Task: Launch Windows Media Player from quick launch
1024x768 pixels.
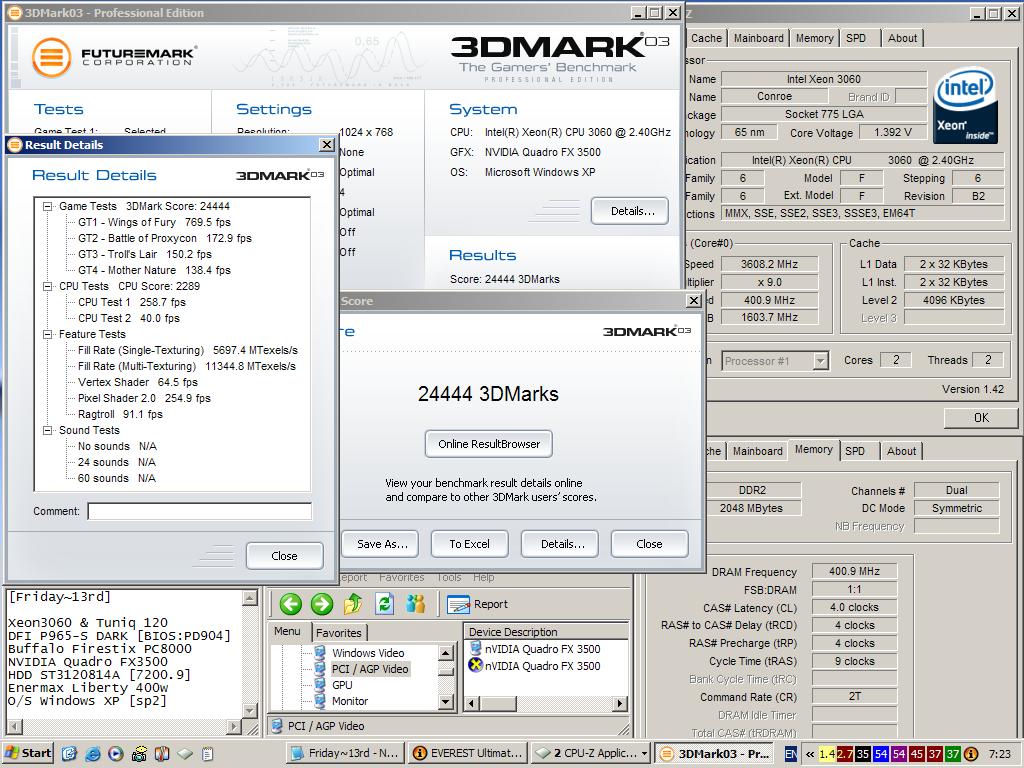Action: click(116, 754)
